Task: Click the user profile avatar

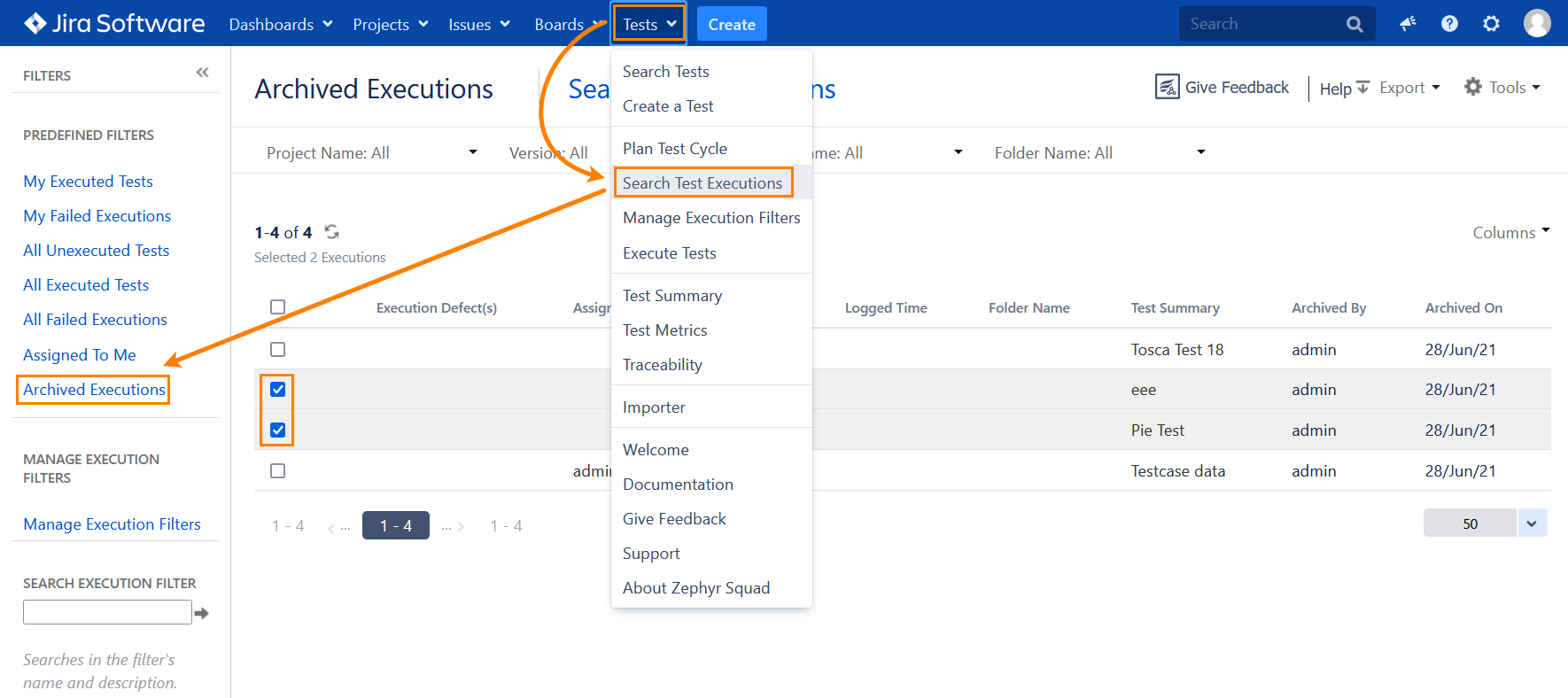Action: (x=1537, y=24)
